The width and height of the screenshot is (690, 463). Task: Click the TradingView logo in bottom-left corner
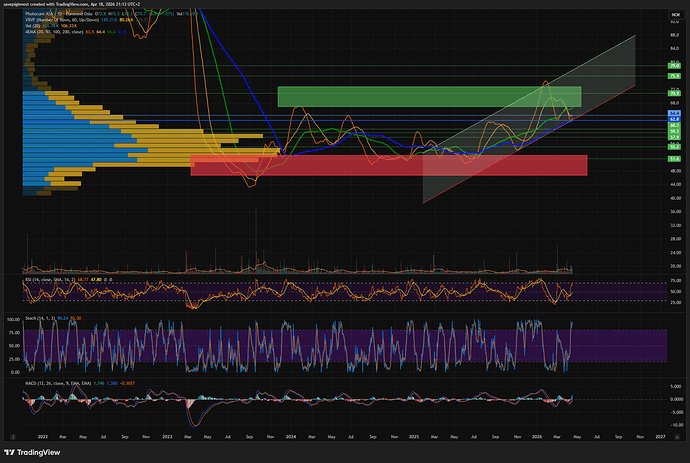click(x=46, y=449)
